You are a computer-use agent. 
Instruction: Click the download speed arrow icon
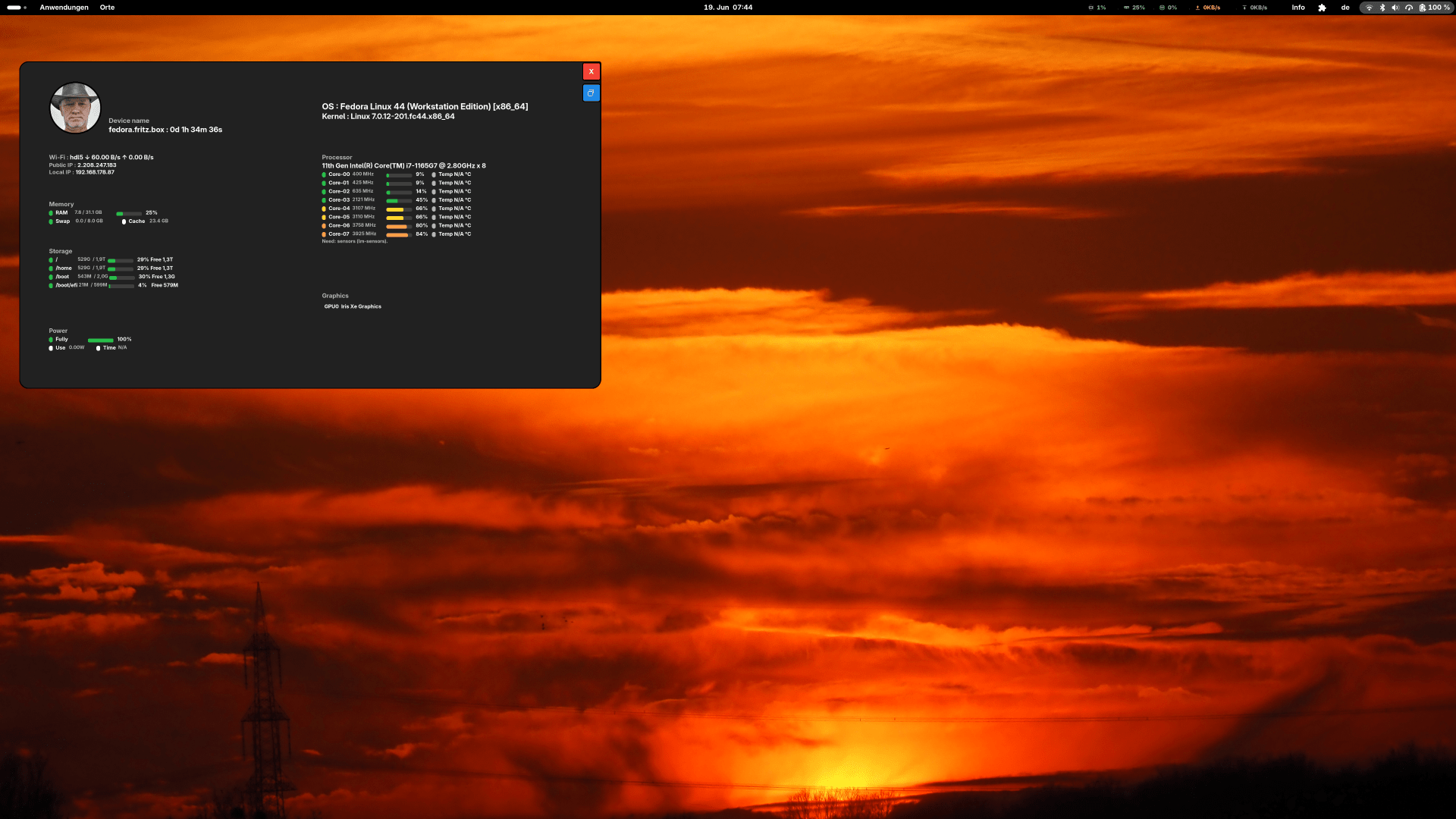(1244, 8)
